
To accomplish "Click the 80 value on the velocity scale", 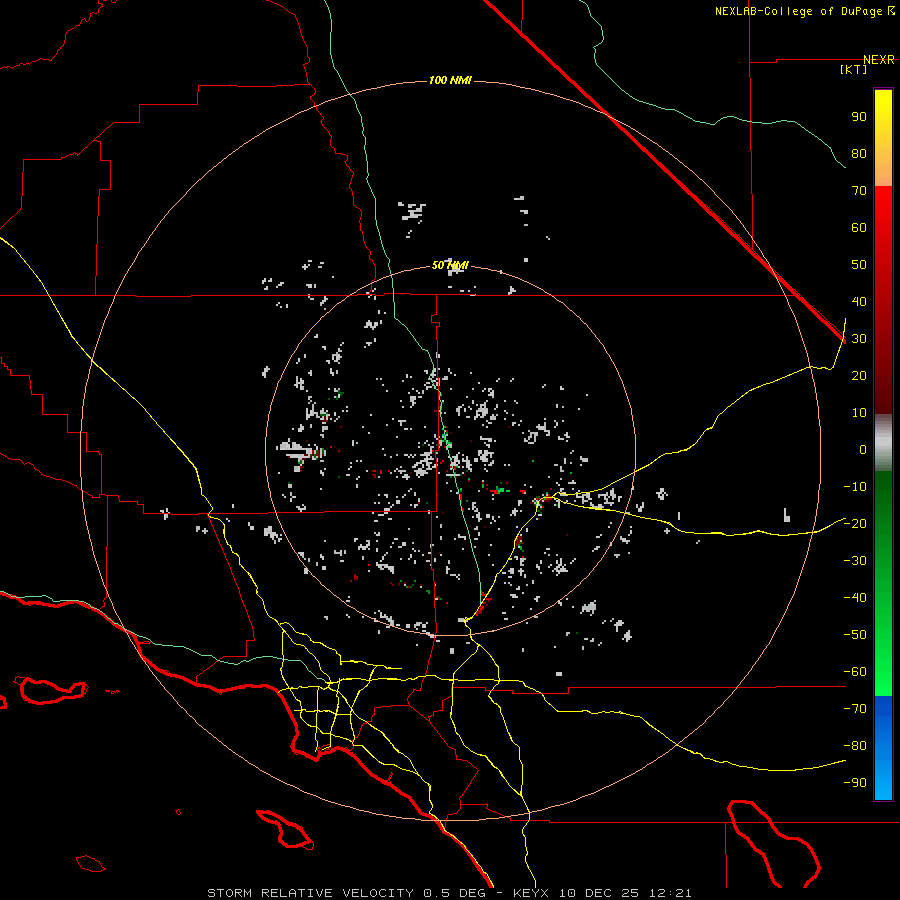I will 859,153.
